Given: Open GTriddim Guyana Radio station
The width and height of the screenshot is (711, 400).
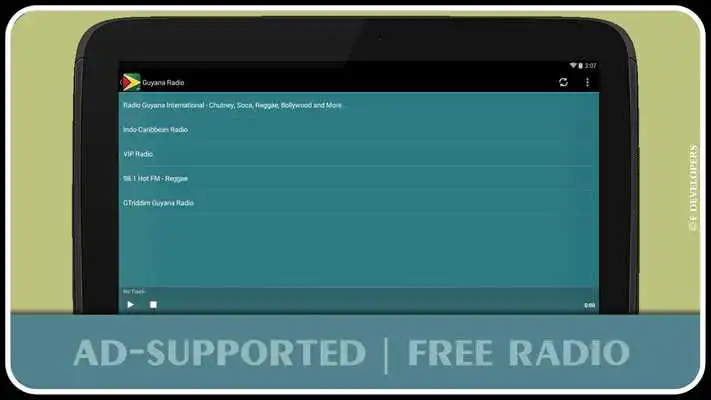Looking at the screenshot, I should [x=358, y=203].
